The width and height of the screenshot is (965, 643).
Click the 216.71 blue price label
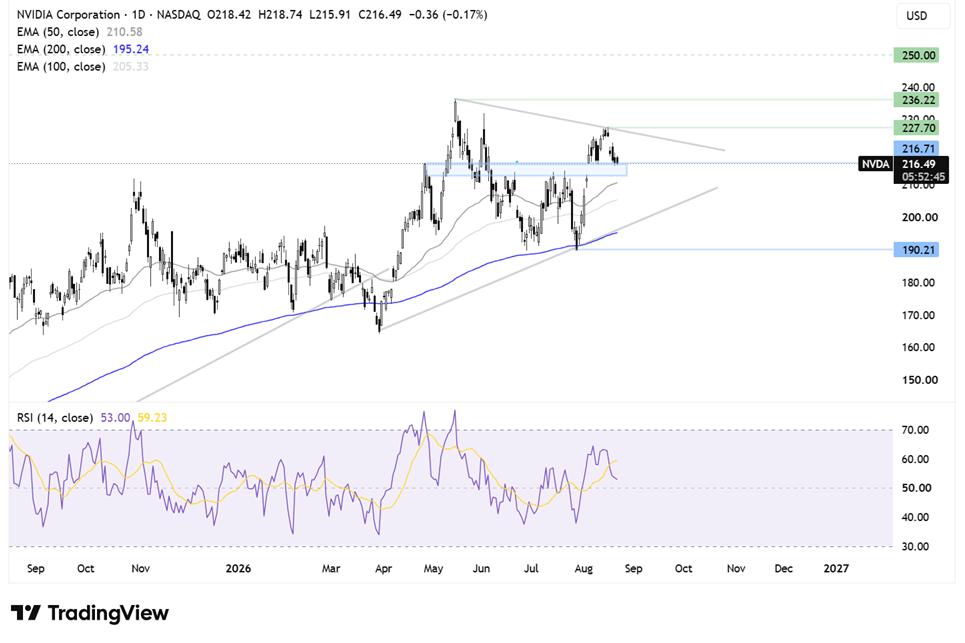point(916,148)
